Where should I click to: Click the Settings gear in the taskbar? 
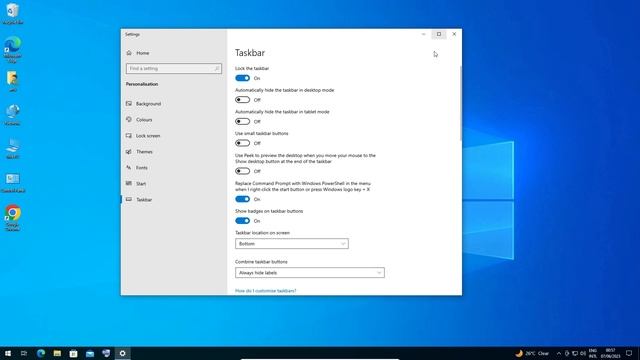pos(122,353)
